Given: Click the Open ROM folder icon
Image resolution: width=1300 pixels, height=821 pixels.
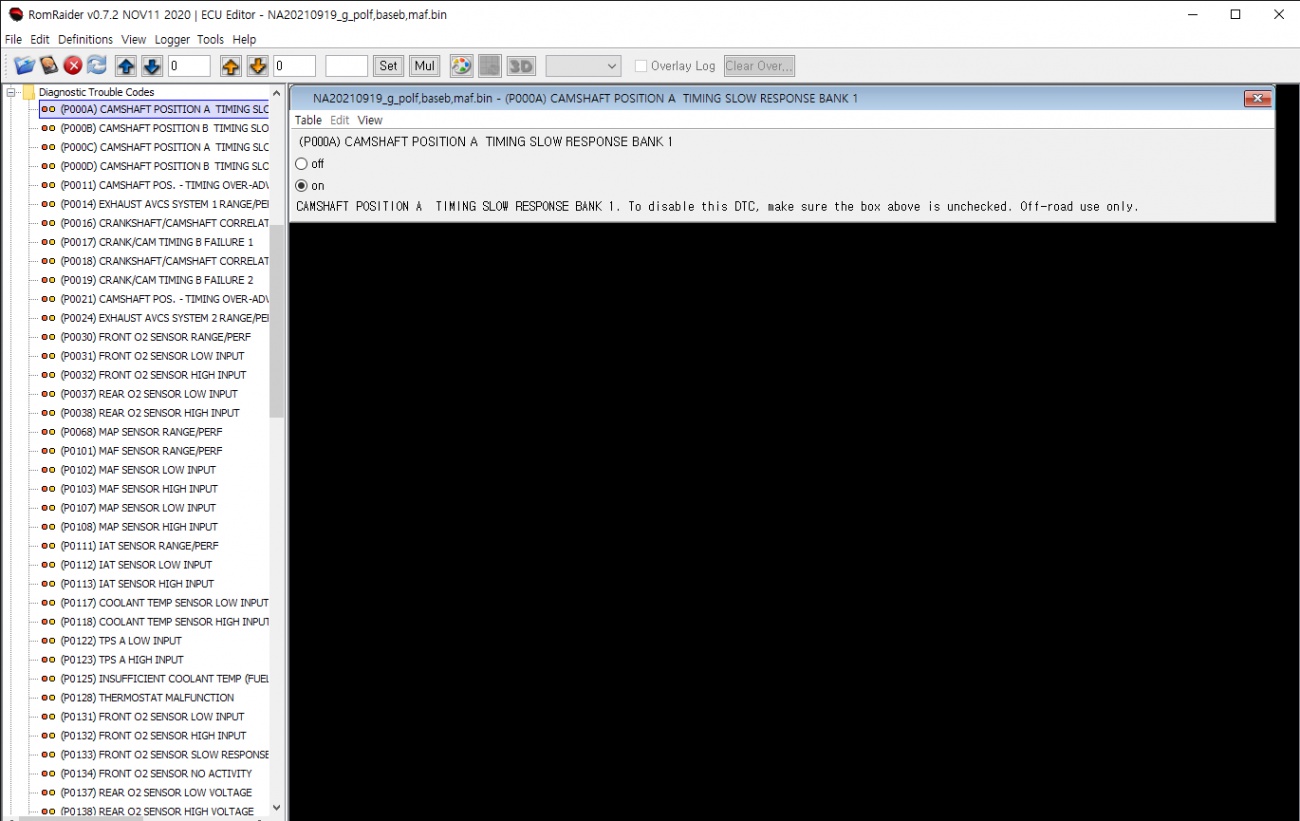Looking at the screenshot, I should 24,66.
